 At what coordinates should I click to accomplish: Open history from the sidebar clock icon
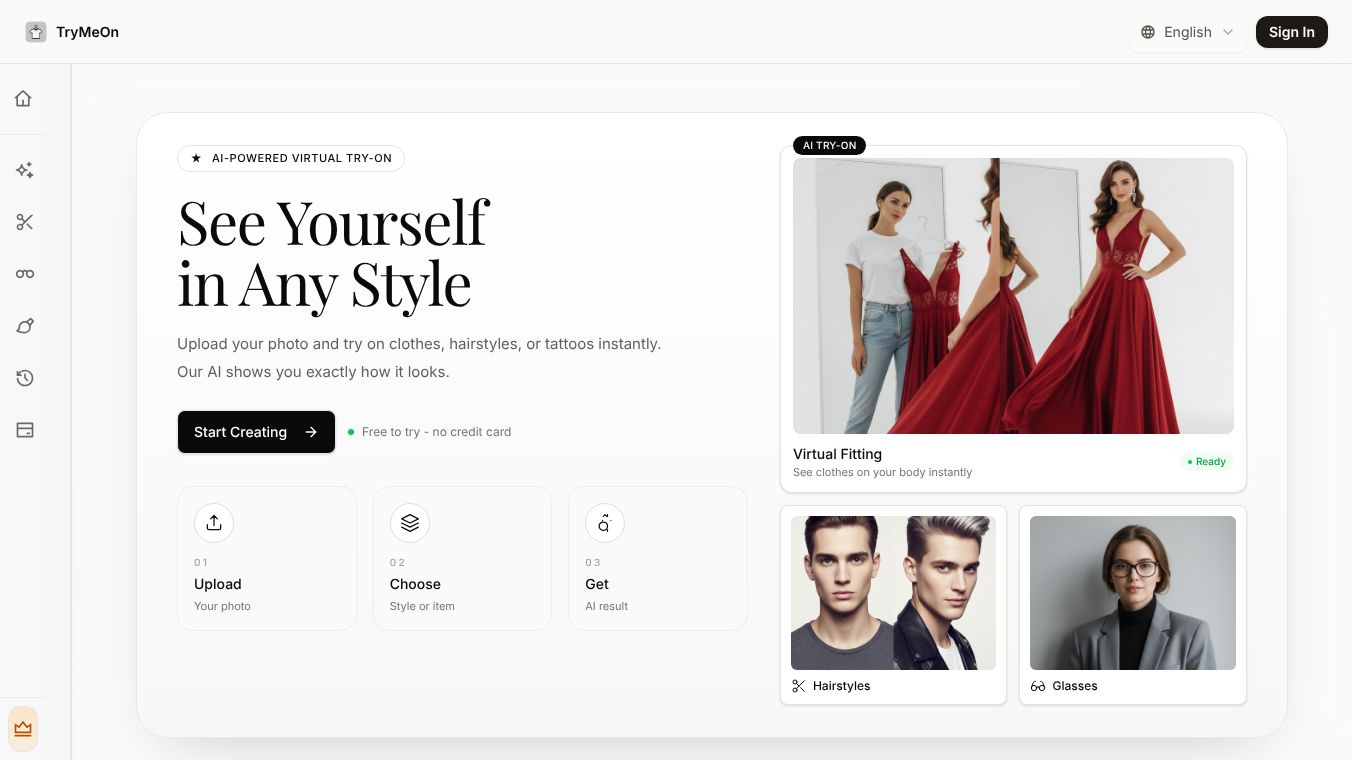(25, 378)
